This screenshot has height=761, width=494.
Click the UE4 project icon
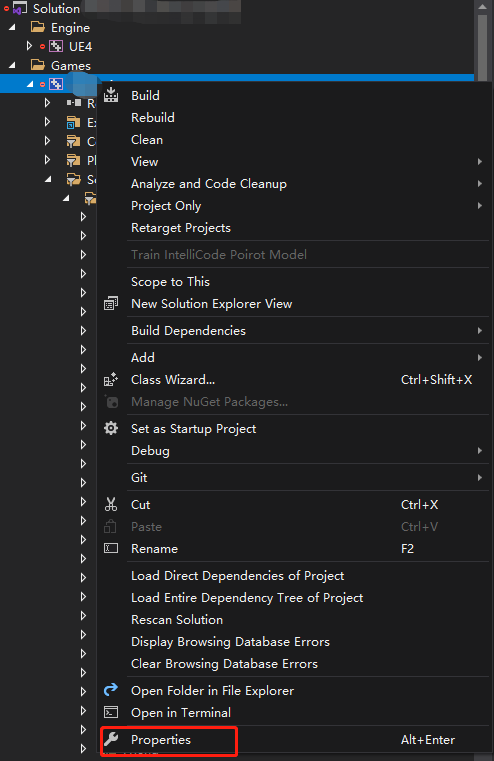[56, 46]
